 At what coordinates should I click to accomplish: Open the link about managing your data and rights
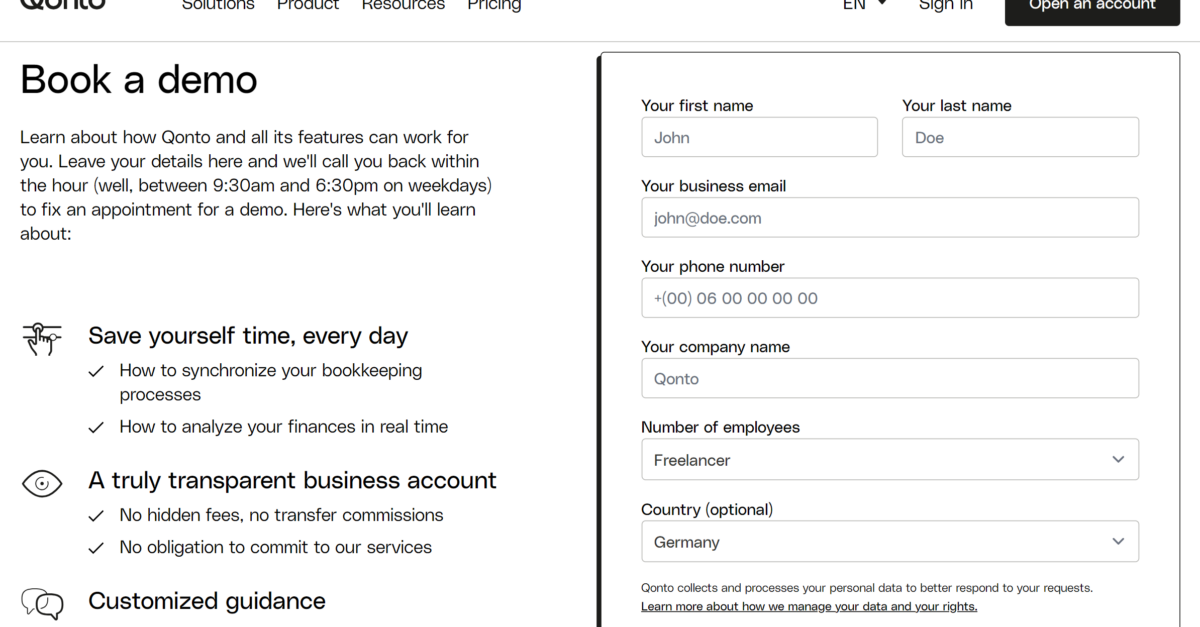(x=809, y=607)
